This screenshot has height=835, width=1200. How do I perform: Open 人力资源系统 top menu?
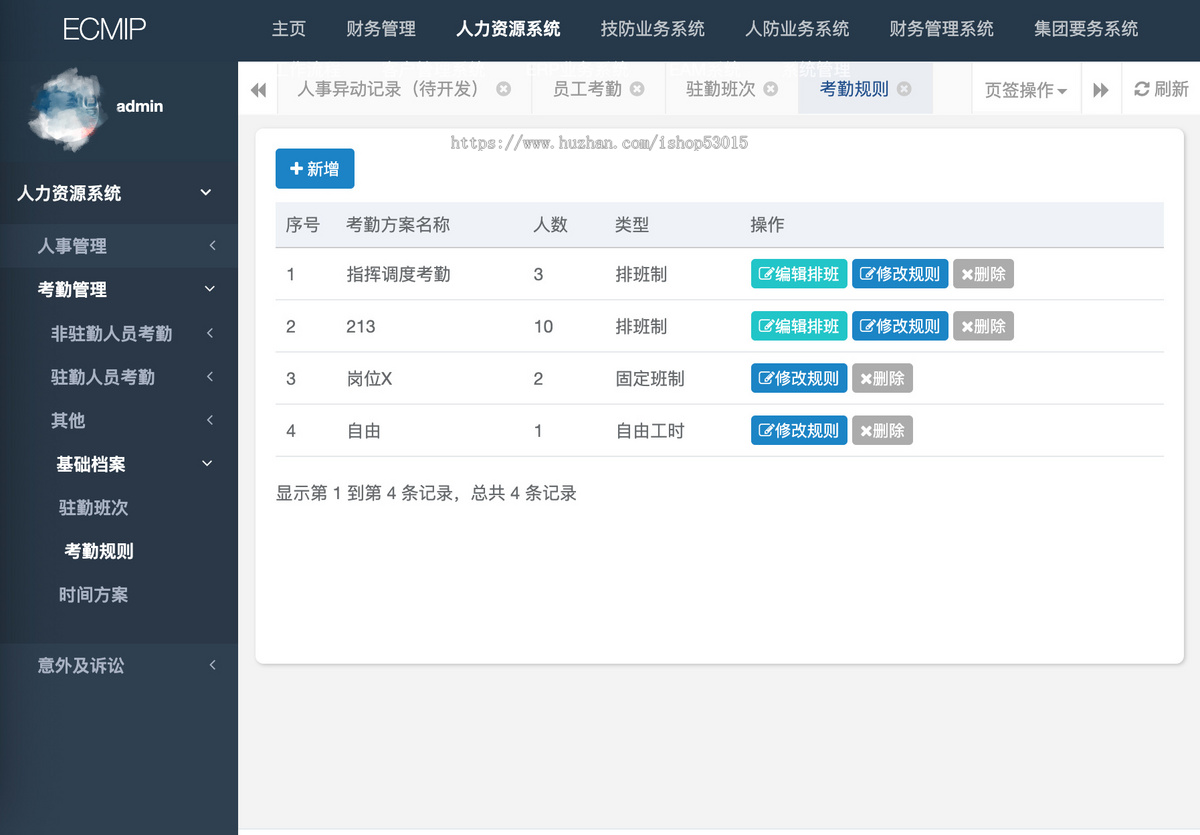click(508, 29)
